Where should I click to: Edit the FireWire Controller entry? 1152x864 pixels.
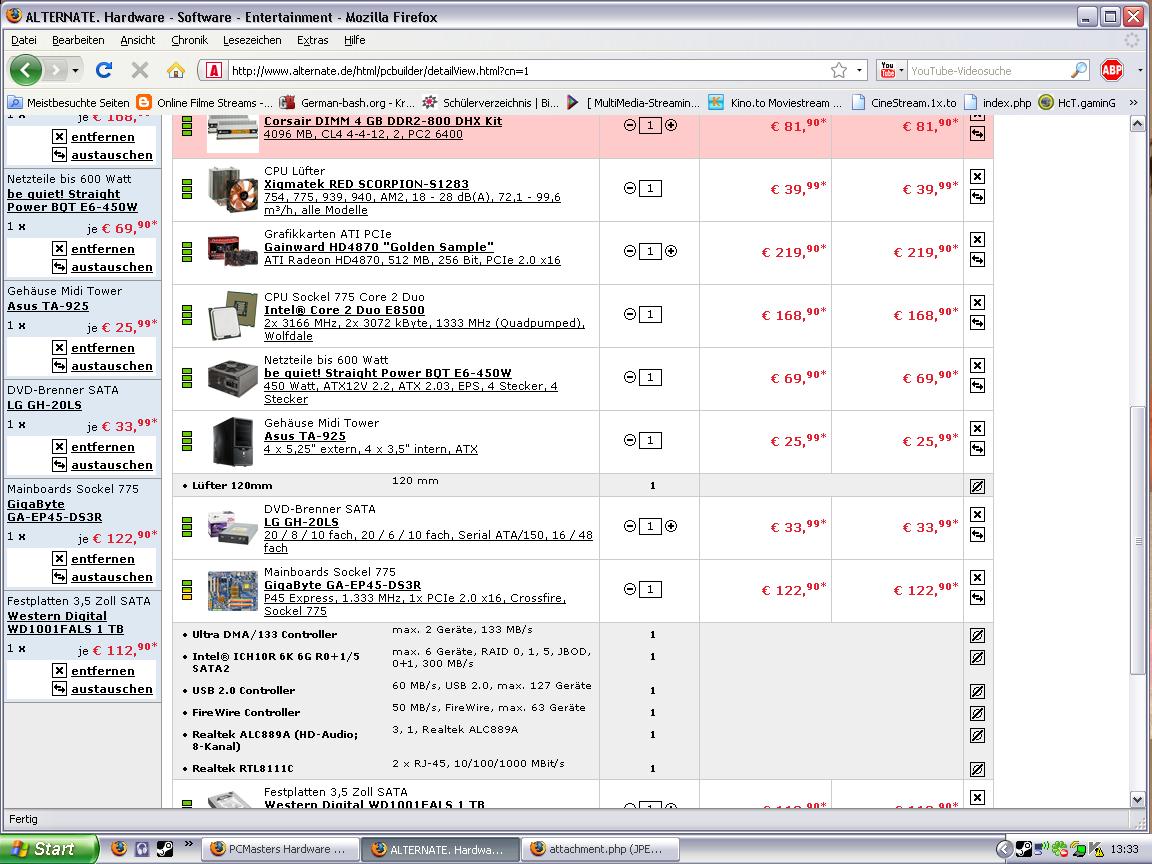tap(977, 713)
